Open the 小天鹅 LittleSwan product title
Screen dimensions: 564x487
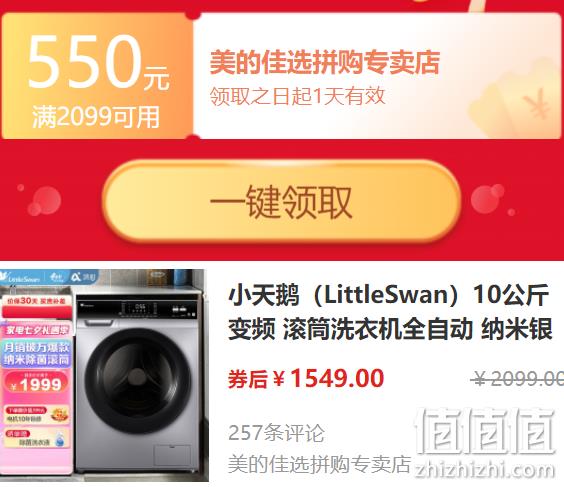390,311
